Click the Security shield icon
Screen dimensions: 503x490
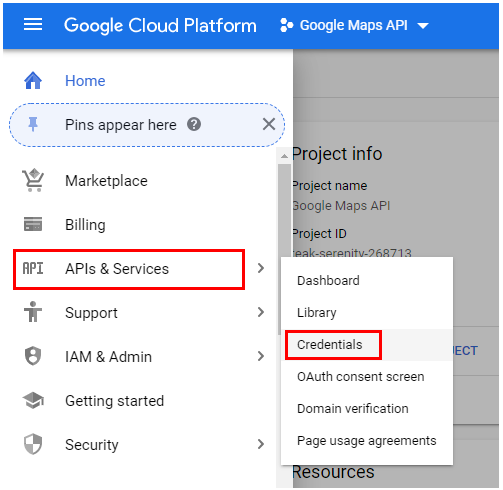pyautogui.click(x=33, y=444)
